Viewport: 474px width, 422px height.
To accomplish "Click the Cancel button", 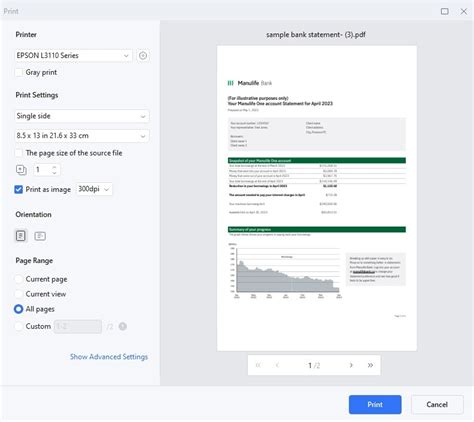I will click(437, 404).
